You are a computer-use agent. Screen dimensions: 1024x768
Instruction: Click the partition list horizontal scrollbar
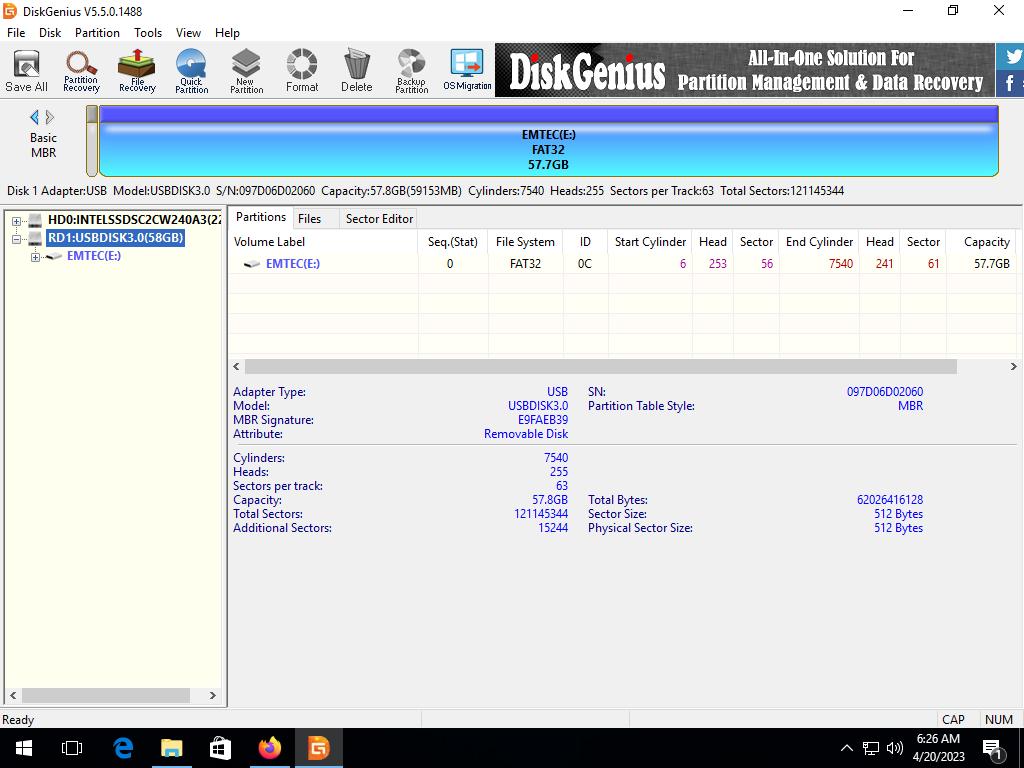(600, 367)
